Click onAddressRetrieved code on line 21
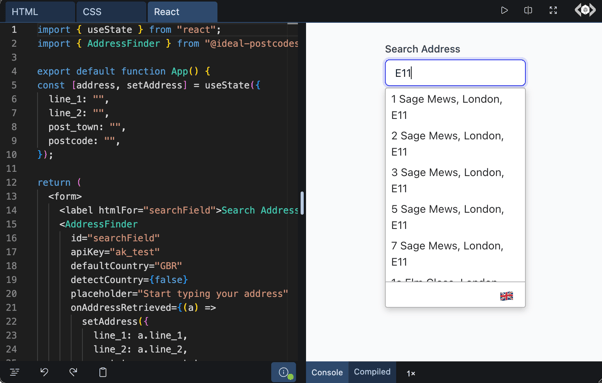The image size is (602, 383). coord(143,307)
